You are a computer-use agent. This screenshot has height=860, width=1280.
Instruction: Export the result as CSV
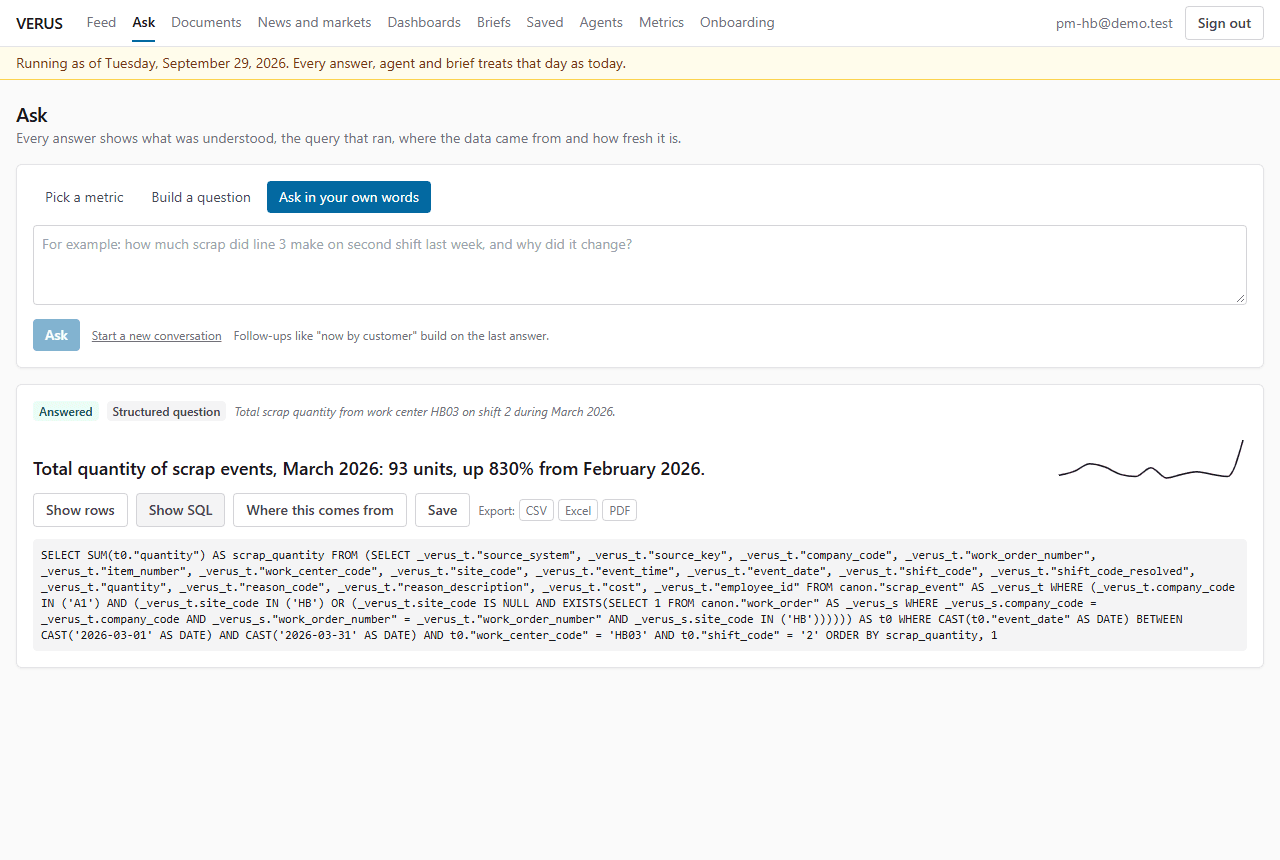click(x=536, y=511)
